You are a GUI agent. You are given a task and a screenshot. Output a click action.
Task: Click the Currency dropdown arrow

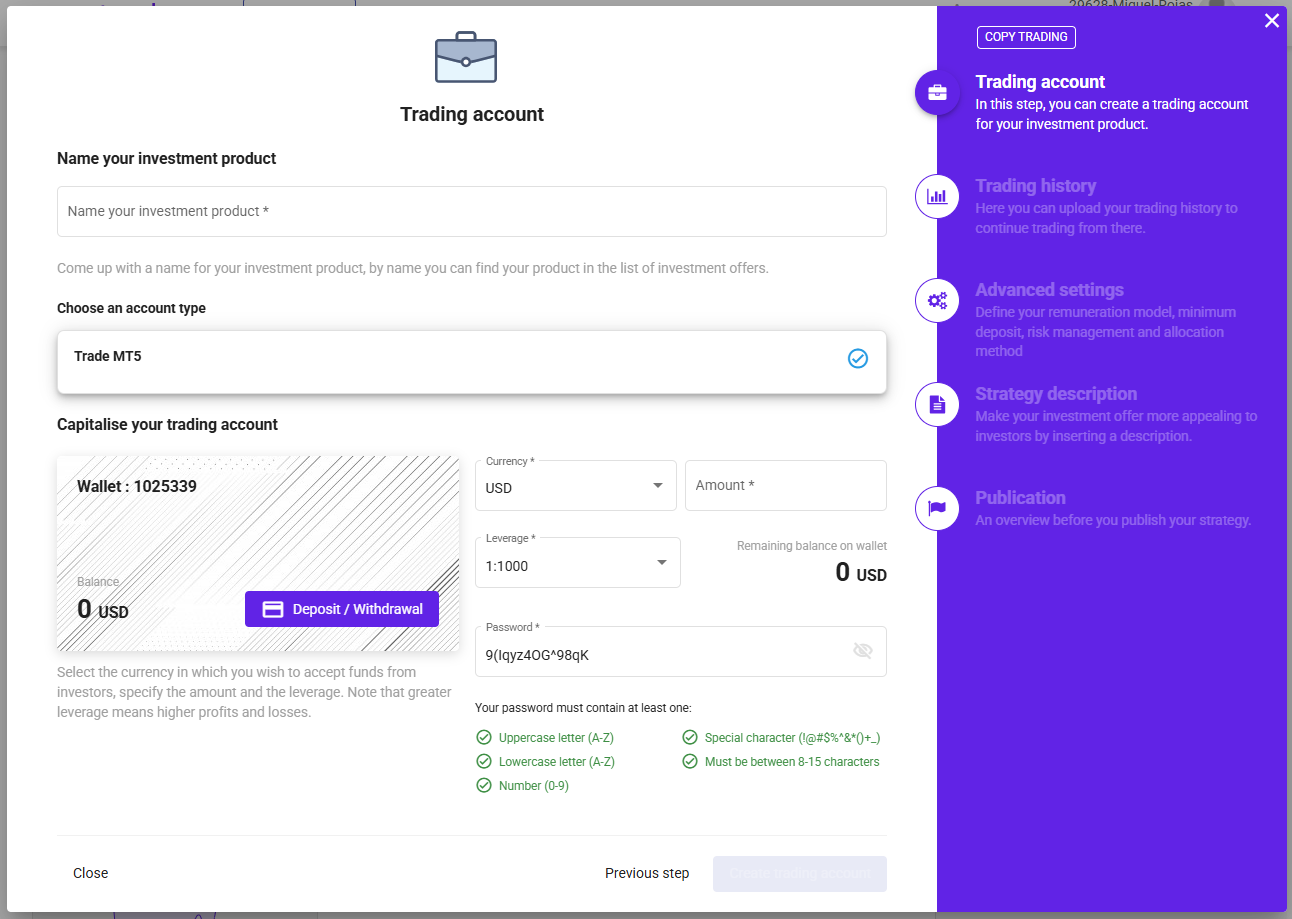(x=658, y=486)
